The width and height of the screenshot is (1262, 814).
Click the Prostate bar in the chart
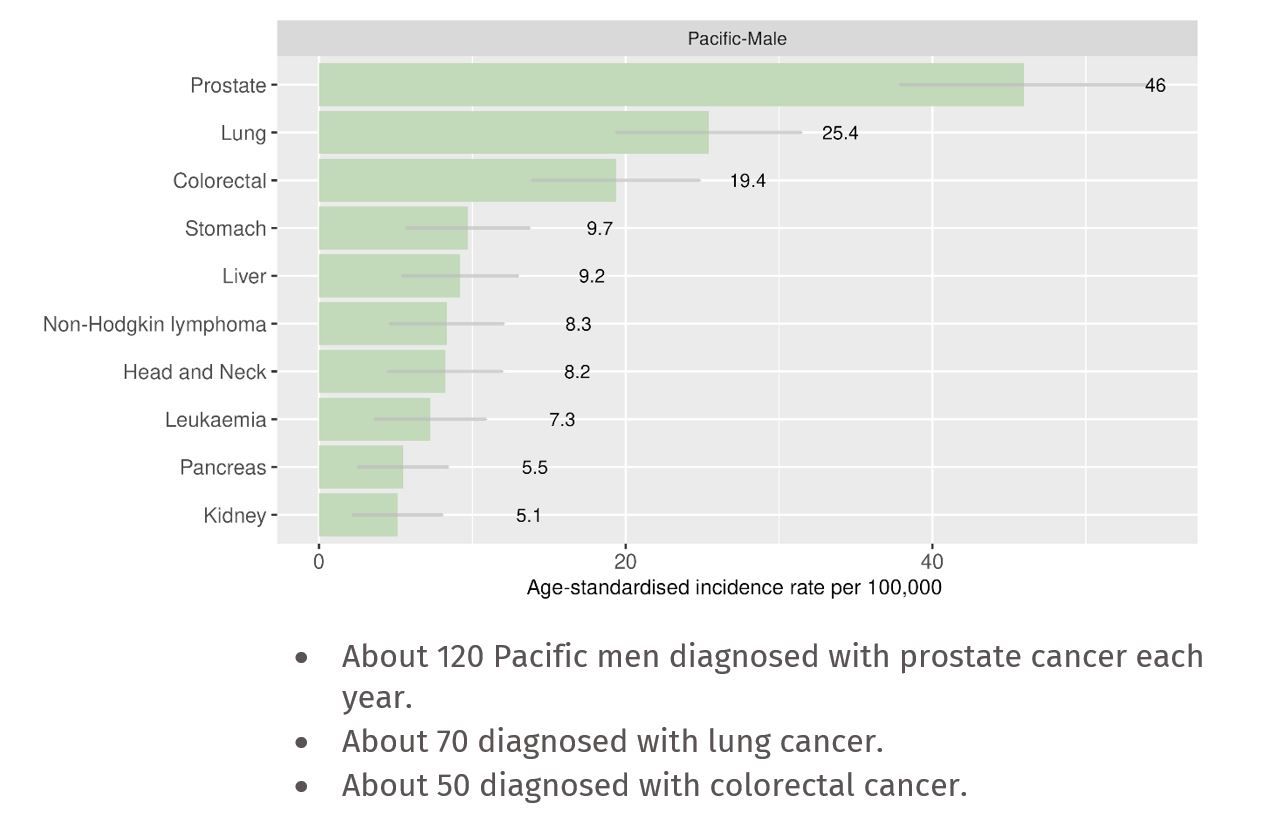click(x=670, y=85)
